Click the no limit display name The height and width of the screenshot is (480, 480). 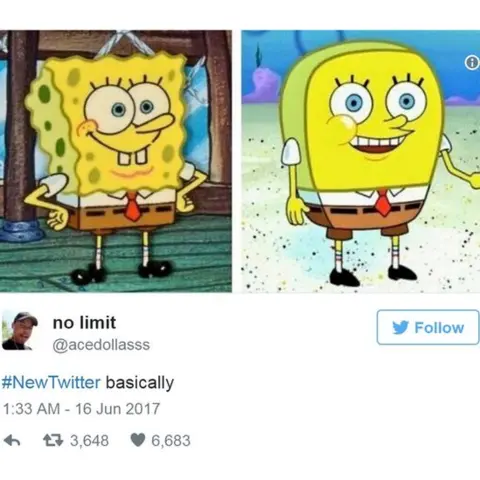click(x=84, y=322)
